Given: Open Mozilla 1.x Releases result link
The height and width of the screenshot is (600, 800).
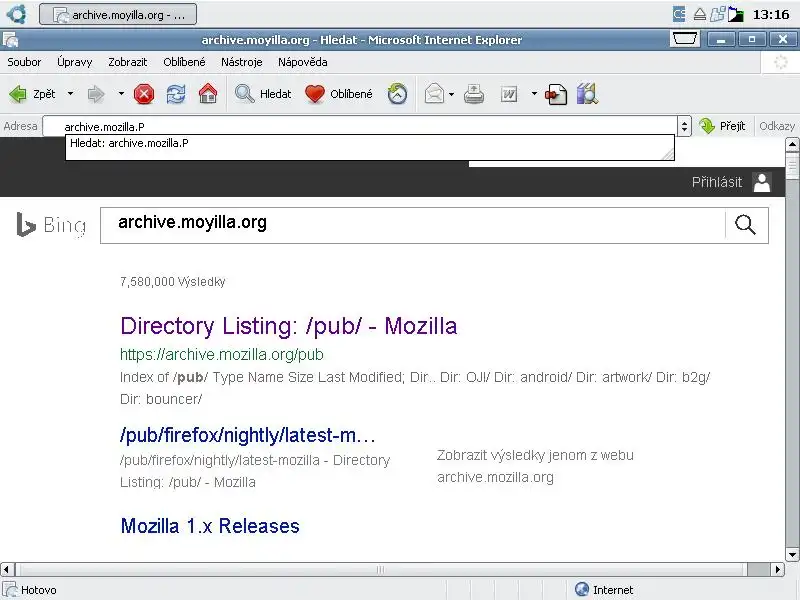Looking at the screenshot, I should click(210, 526).
